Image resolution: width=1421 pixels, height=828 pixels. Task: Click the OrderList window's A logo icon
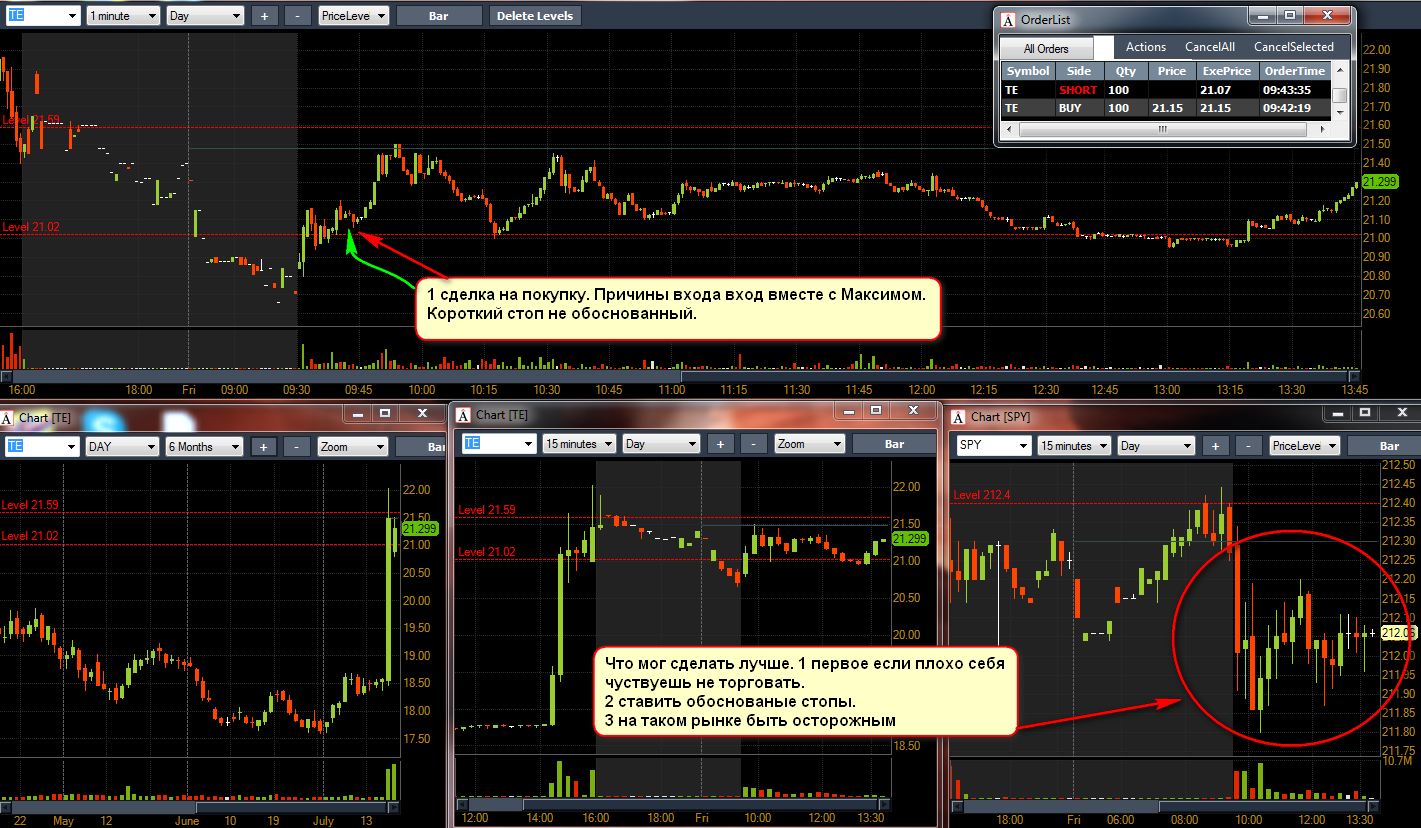tap(1007, 20)
